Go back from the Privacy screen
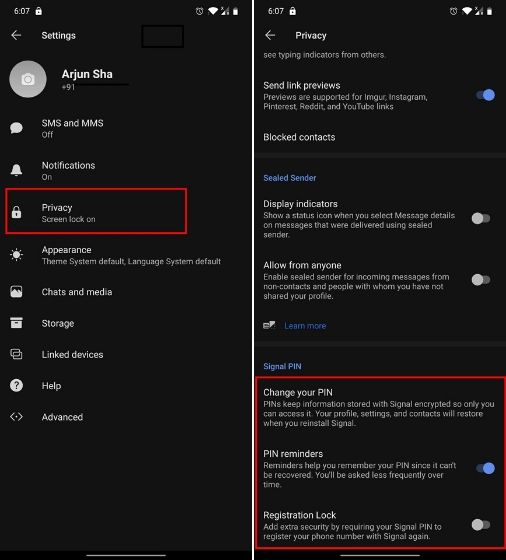The image size is (506, 560). pos(270,35)
